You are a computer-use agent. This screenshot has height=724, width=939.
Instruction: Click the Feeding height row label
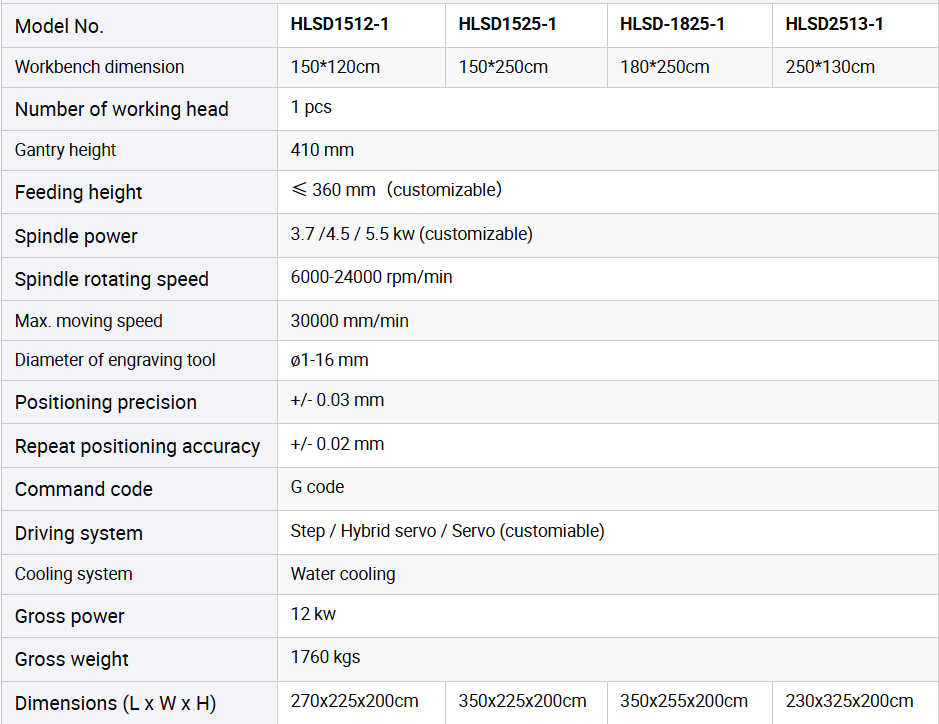point(79,192)
